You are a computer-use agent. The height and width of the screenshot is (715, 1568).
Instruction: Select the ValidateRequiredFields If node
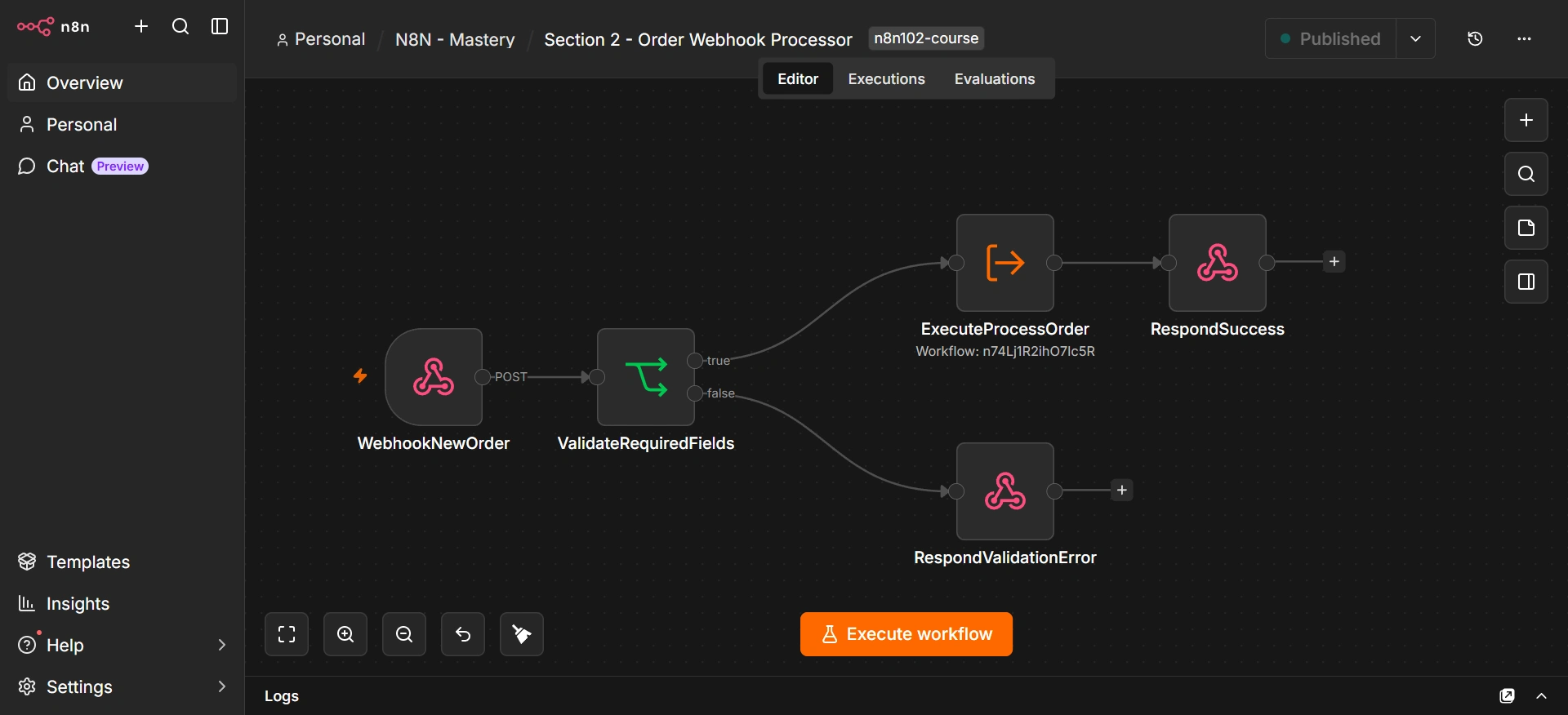[646, 376]
